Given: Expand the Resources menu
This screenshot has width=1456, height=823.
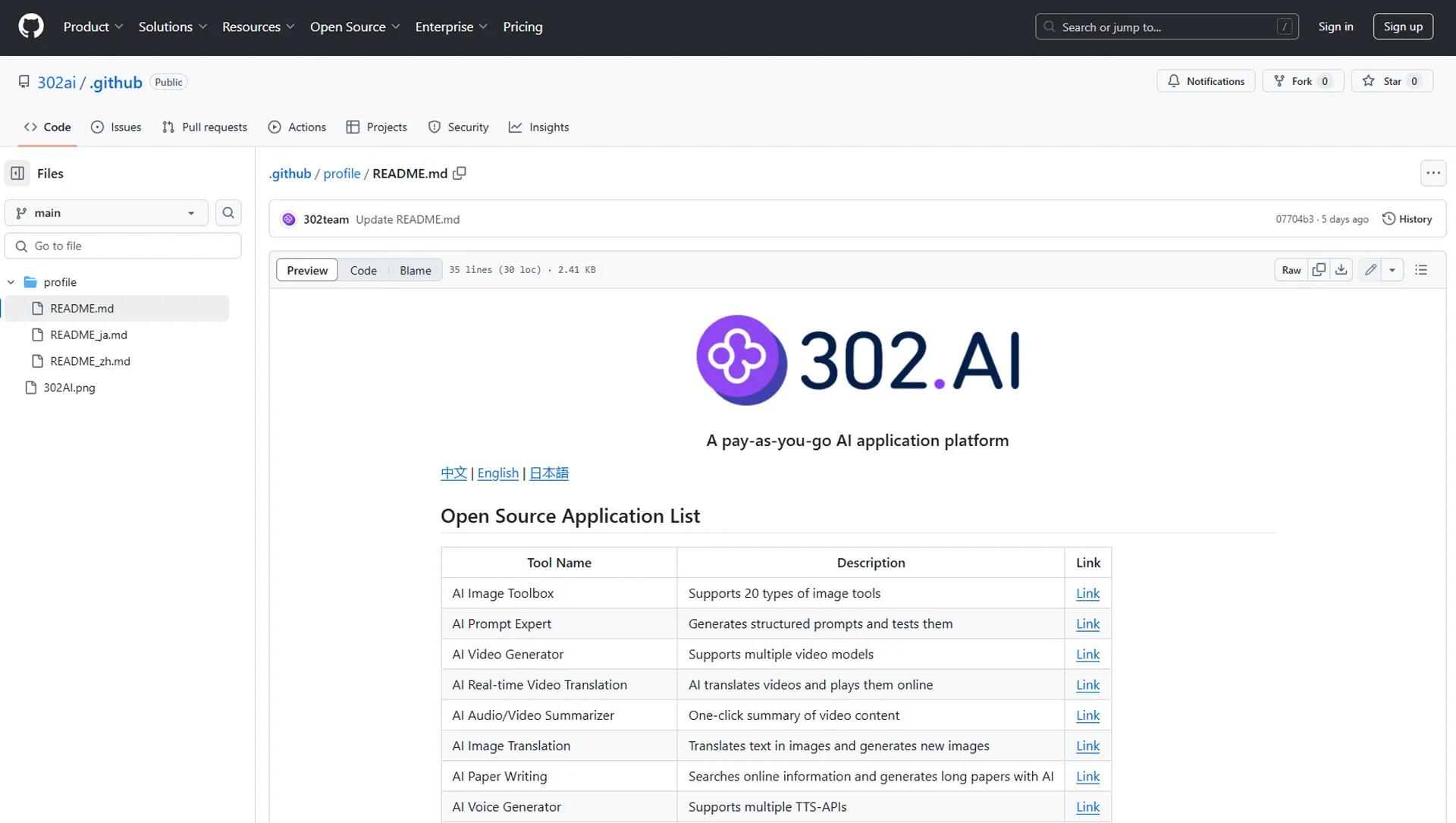Looking at the screenshot, I should coord(259,27).
